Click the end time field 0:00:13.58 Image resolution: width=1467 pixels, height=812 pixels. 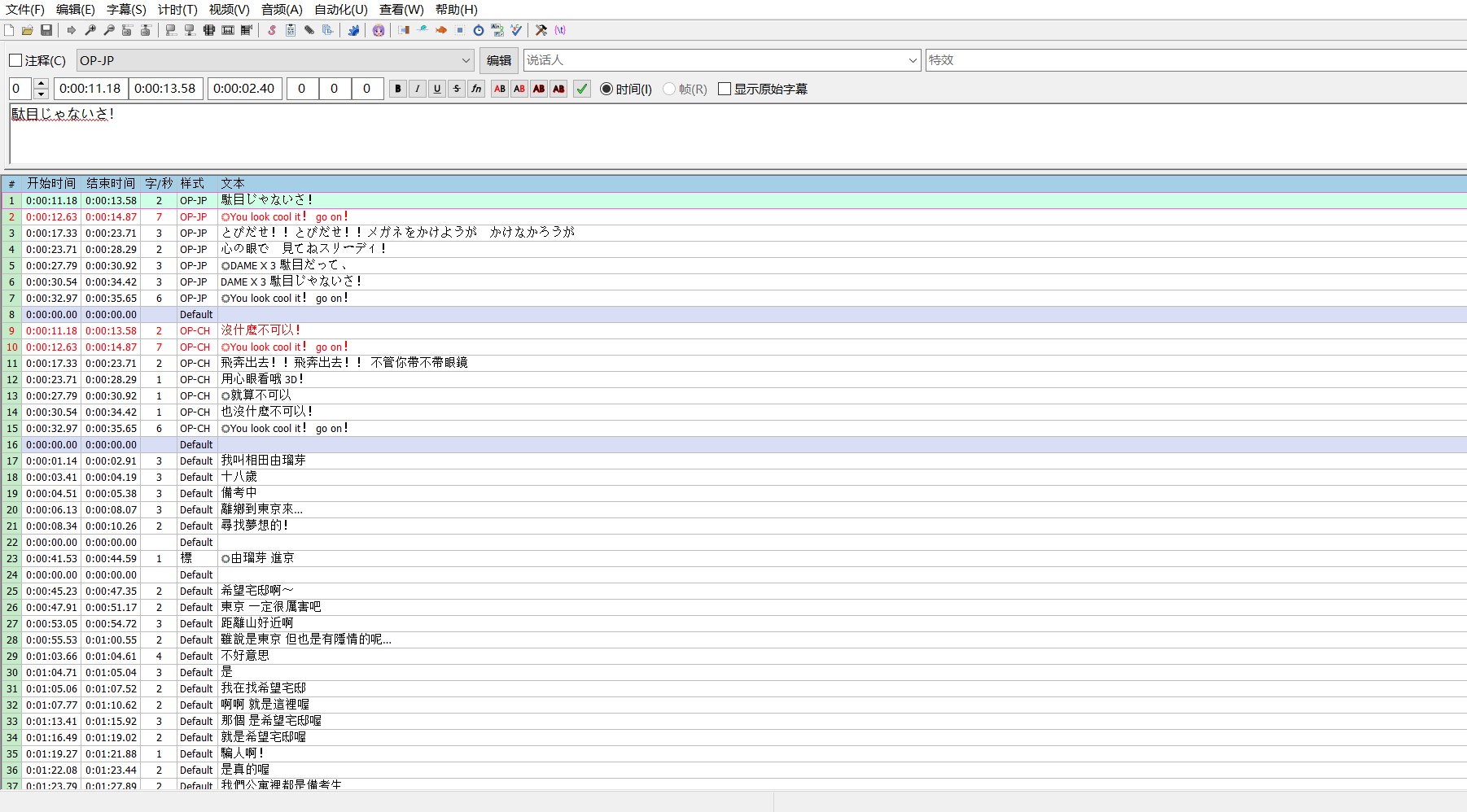165,89
